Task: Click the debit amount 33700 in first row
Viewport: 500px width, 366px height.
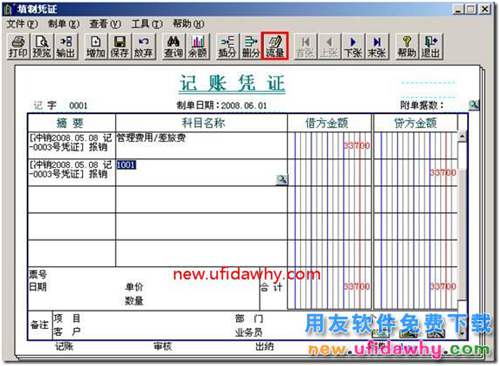Action: click(357, 145)
